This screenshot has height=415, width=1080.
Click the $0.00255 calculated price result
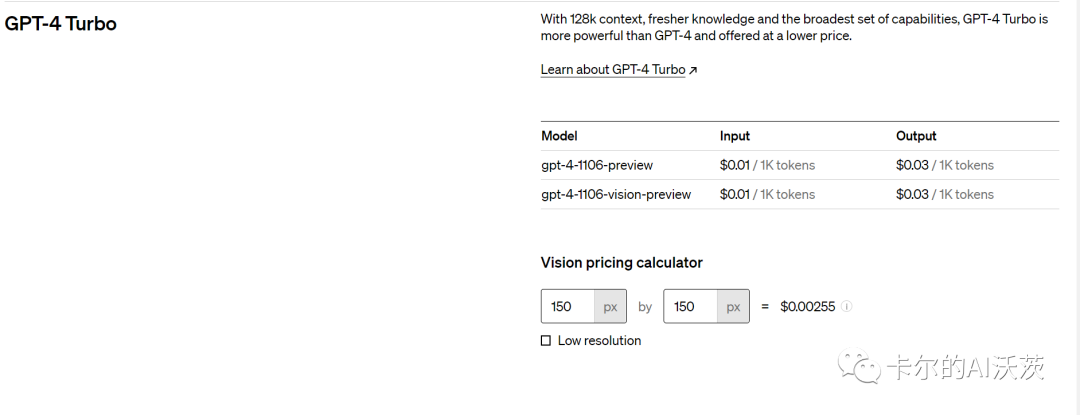(x=807, y=307)
